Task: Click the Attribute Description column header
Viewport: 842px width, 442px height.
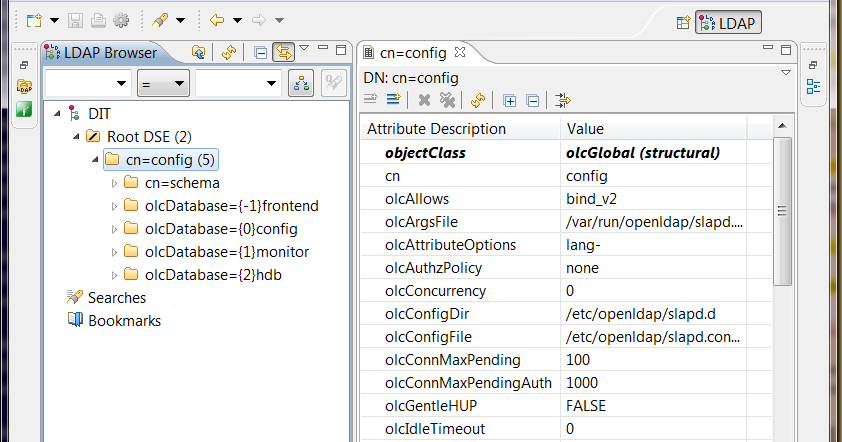Action: [461, 129]
